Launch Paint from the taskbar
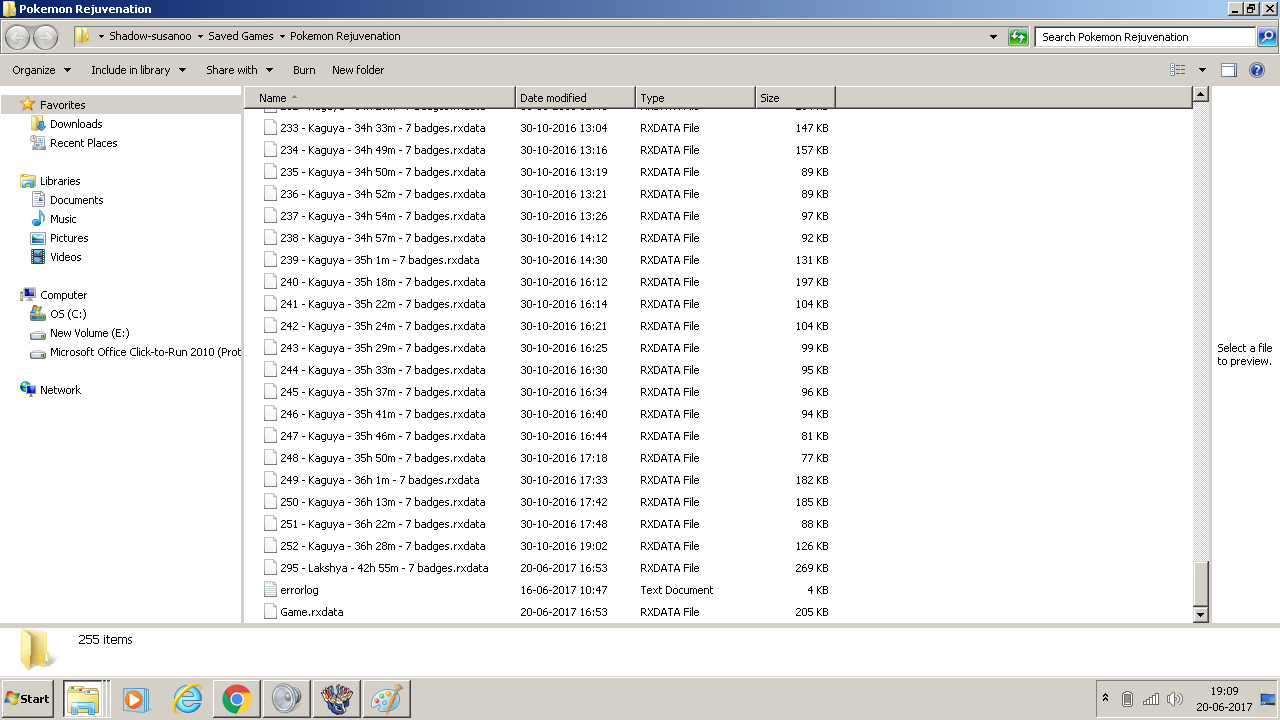 tap(386, 699)
